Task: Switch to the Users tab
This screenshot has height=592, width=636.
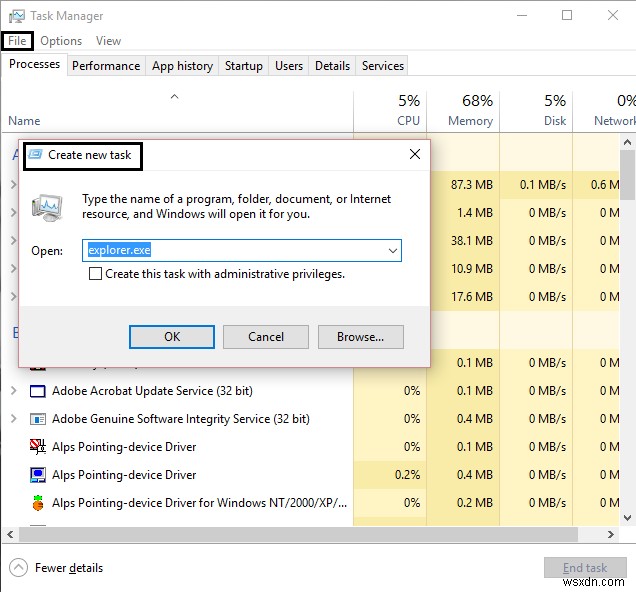Action: pos(289,66)
